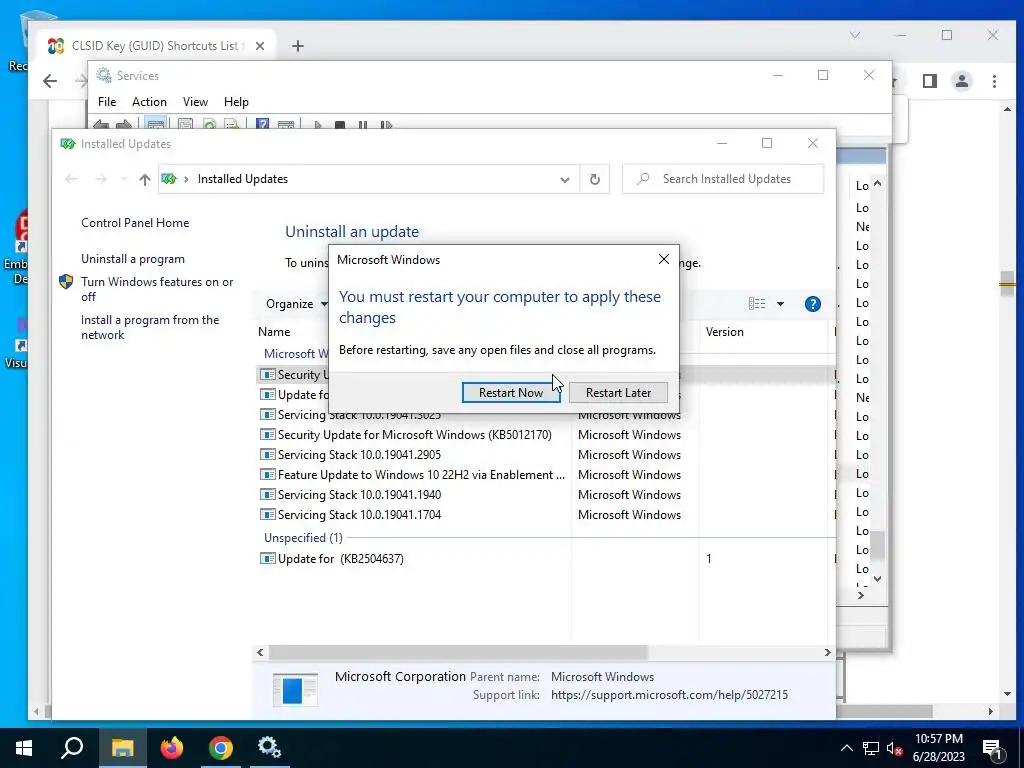The width and height of the screenshot is (1024, 768).
Task: Open the File menu in Services
Action: coord(106,102)
